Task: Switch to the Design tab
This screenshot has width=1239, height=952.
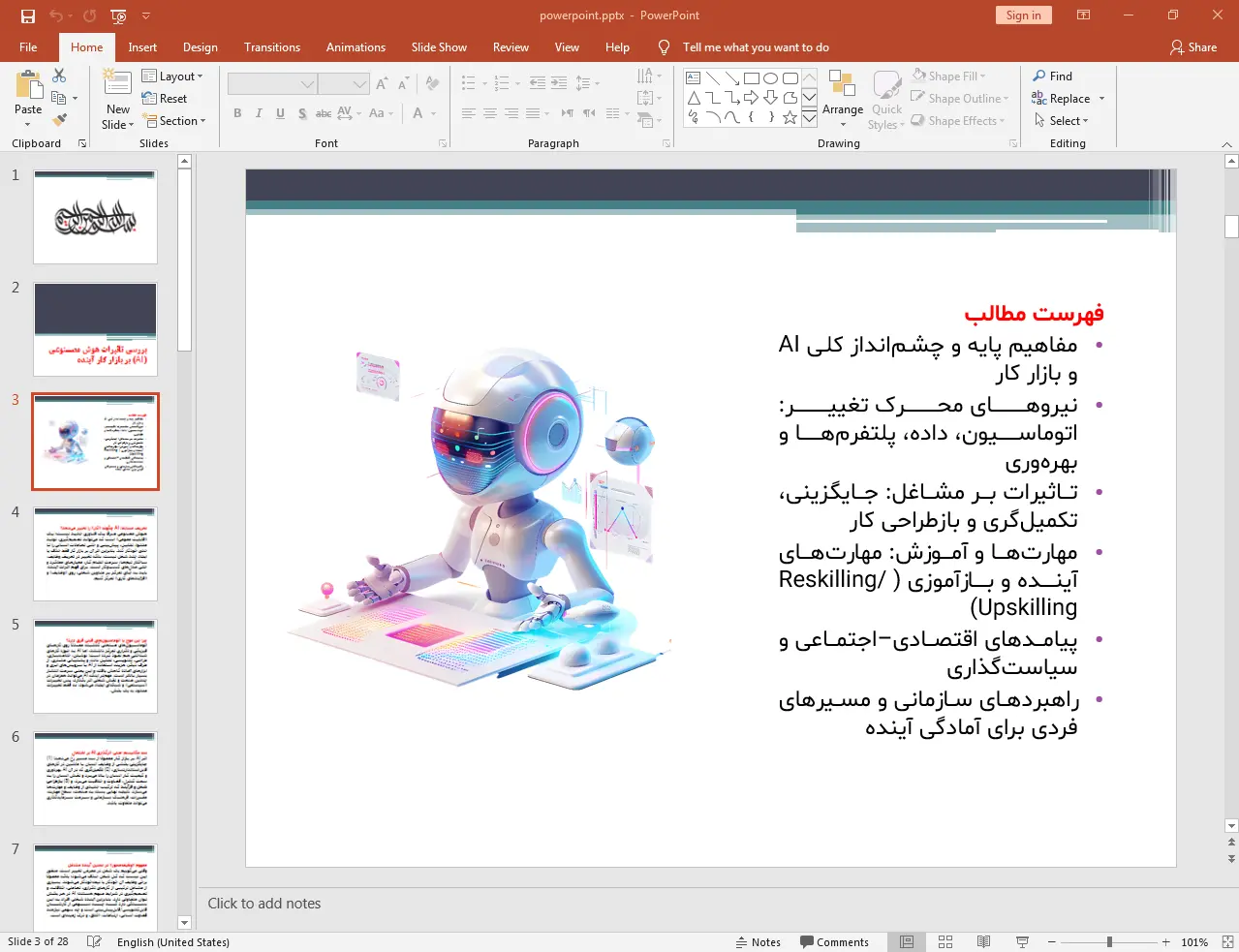Action: point(201,46)
